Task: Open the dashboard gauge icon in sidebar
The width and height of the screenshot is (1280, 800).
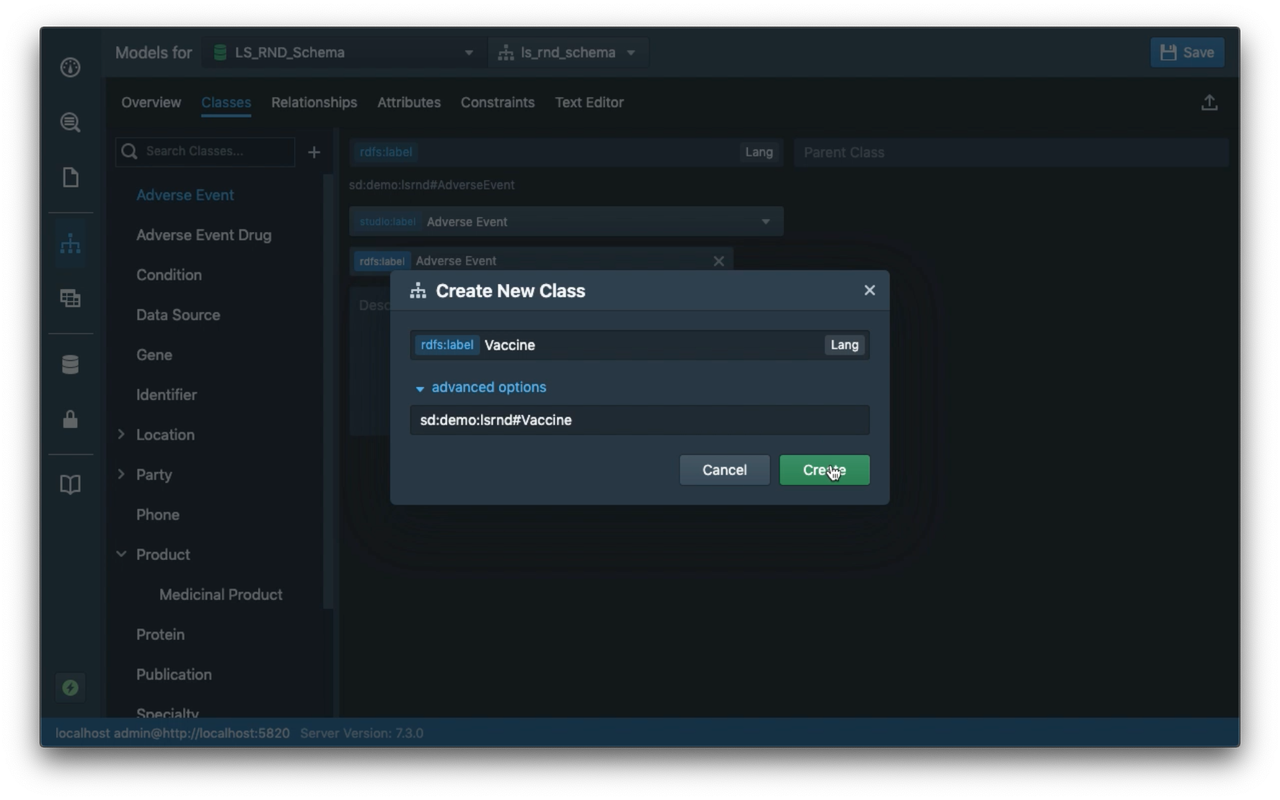Action: tap(70, 68)
